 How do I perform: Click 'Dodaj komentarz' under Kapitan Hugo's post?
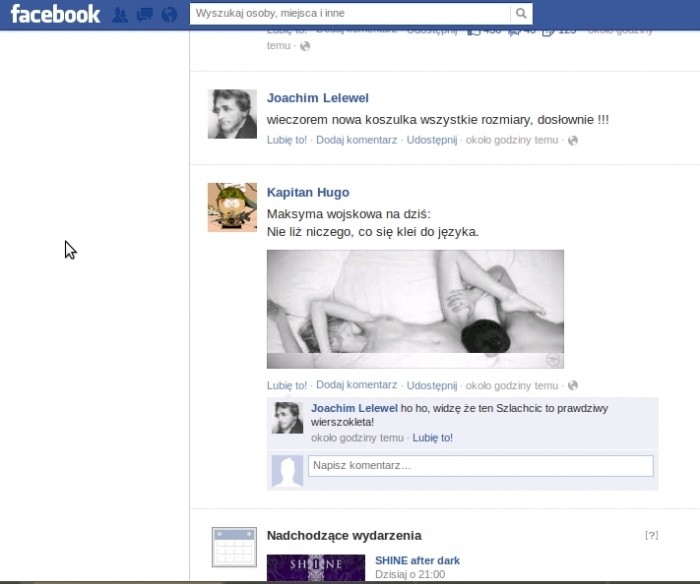[x=356, y=385]
